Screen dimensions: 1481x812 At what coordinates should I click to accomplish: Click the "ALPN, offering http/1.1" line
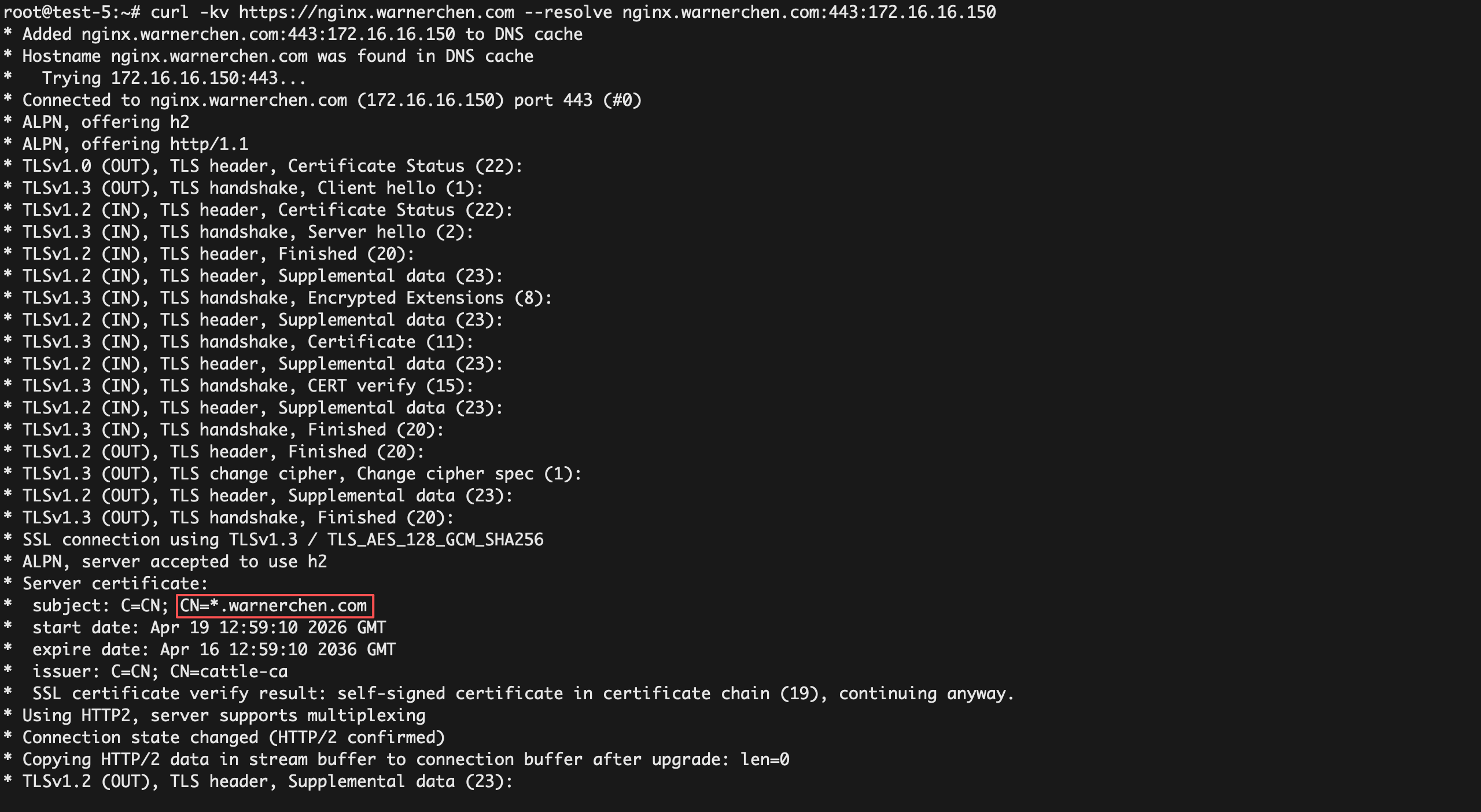[x=135, y=144]
